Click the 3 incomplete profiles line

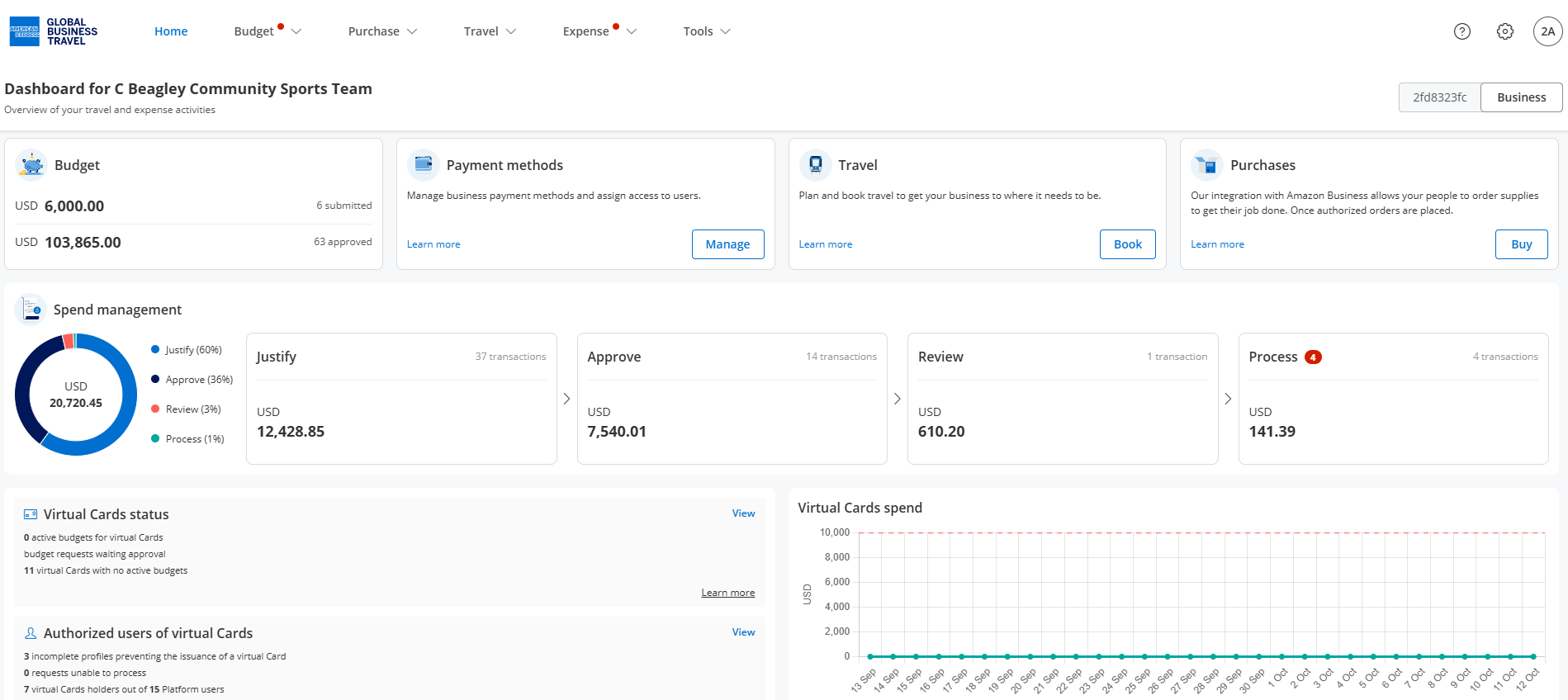click(155, 656)
